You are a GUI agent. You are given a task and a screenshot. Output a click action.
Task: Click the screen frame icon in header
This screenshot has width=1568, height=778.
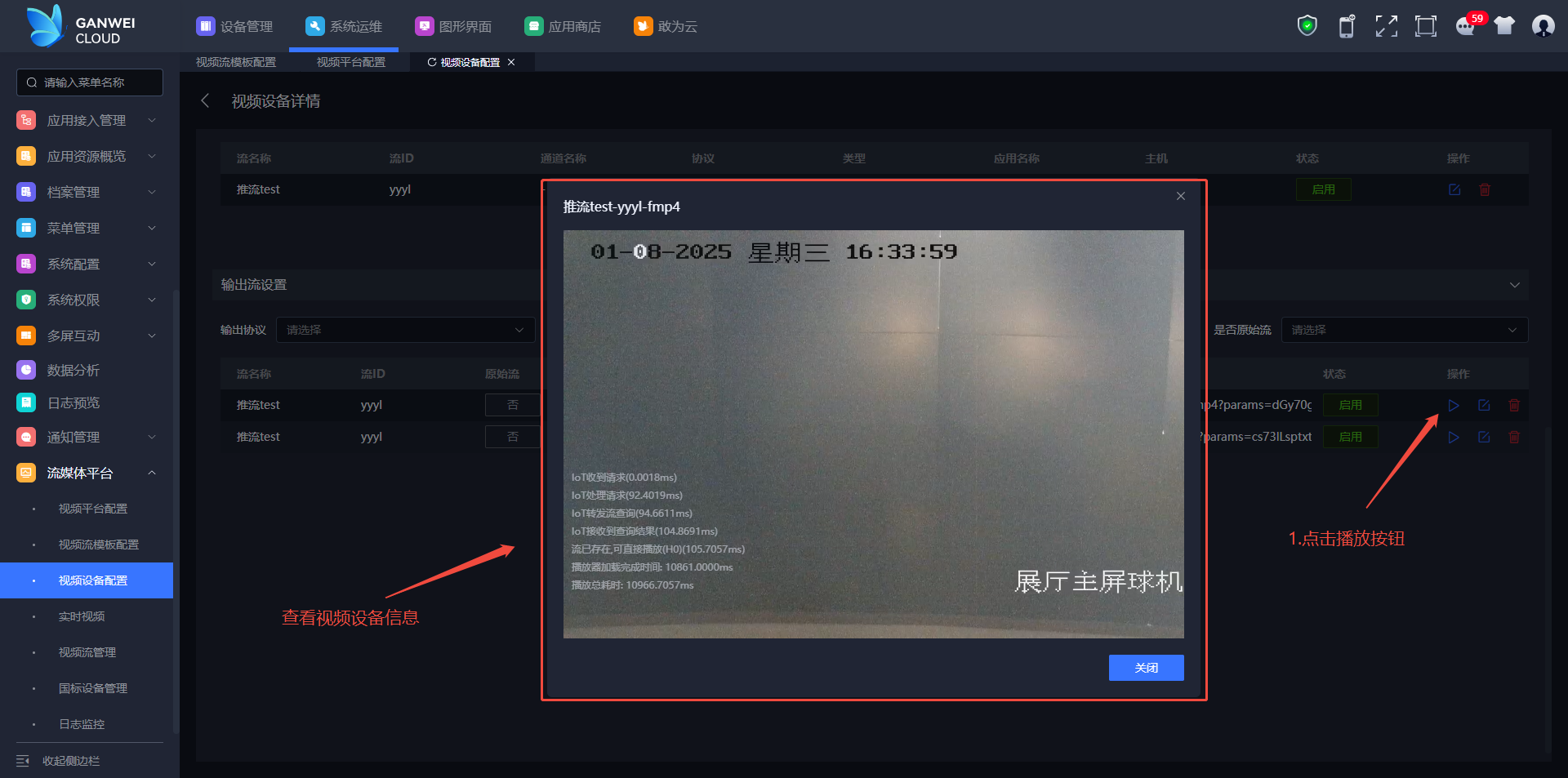1426,26
